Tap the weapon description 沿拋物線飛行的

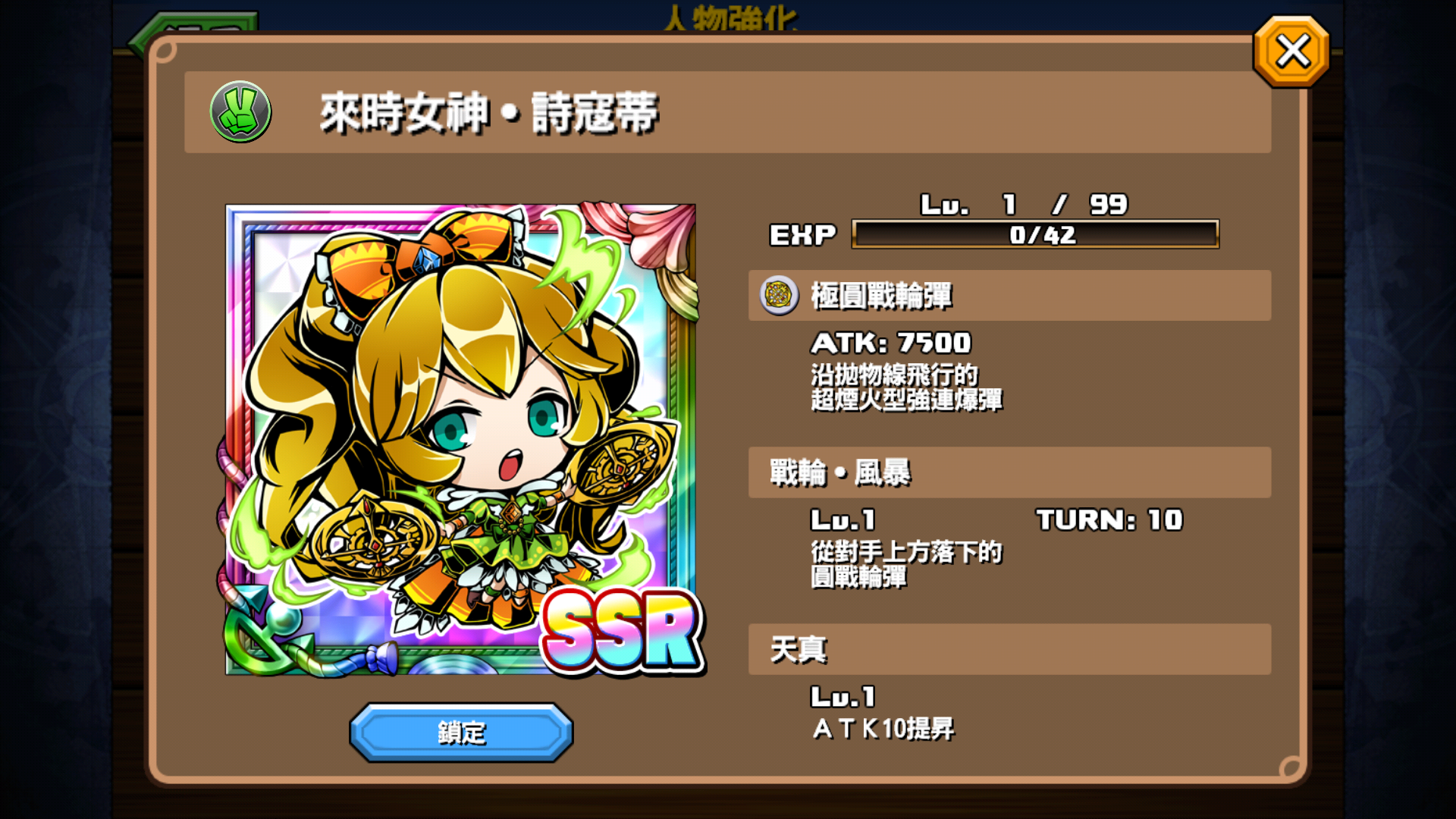[x=895, y=375]
